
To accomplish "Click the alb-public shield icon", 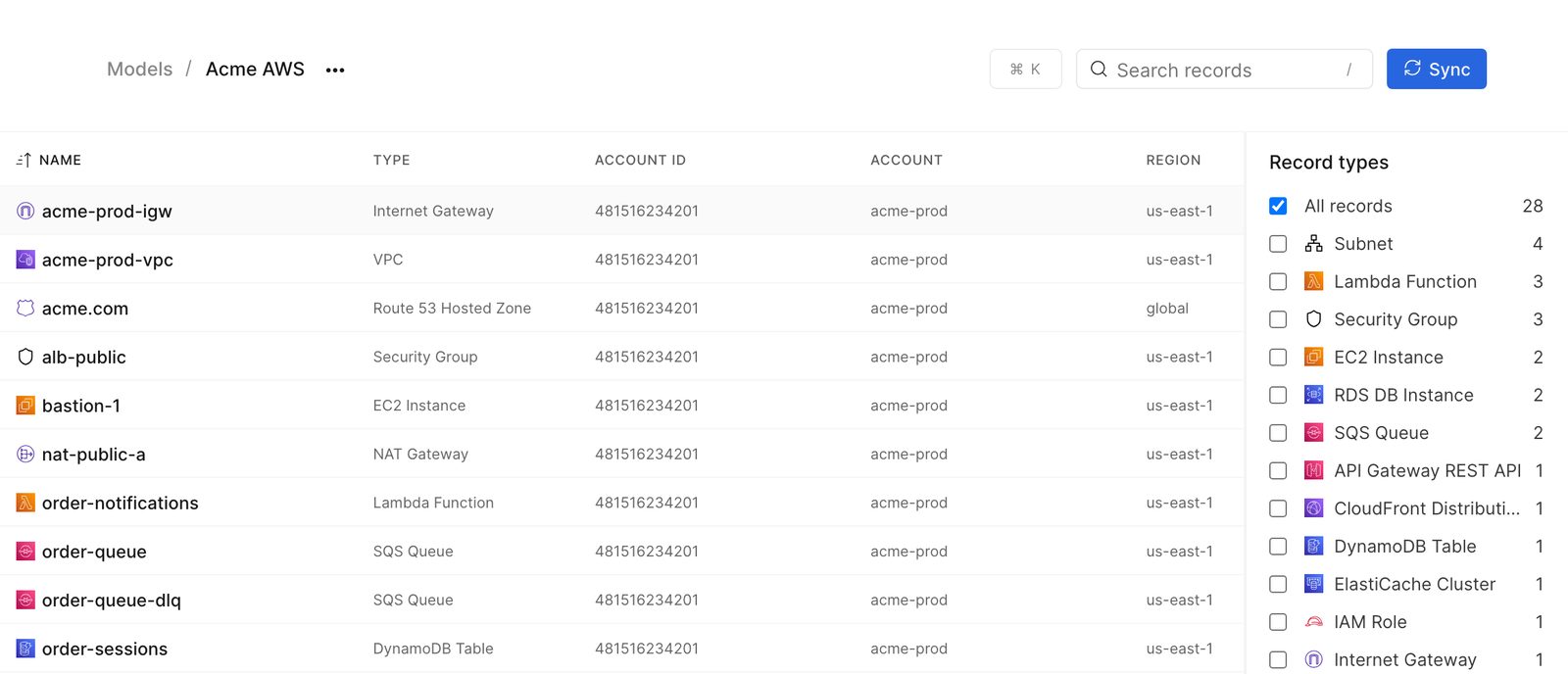I will click(x=25, y=357).
